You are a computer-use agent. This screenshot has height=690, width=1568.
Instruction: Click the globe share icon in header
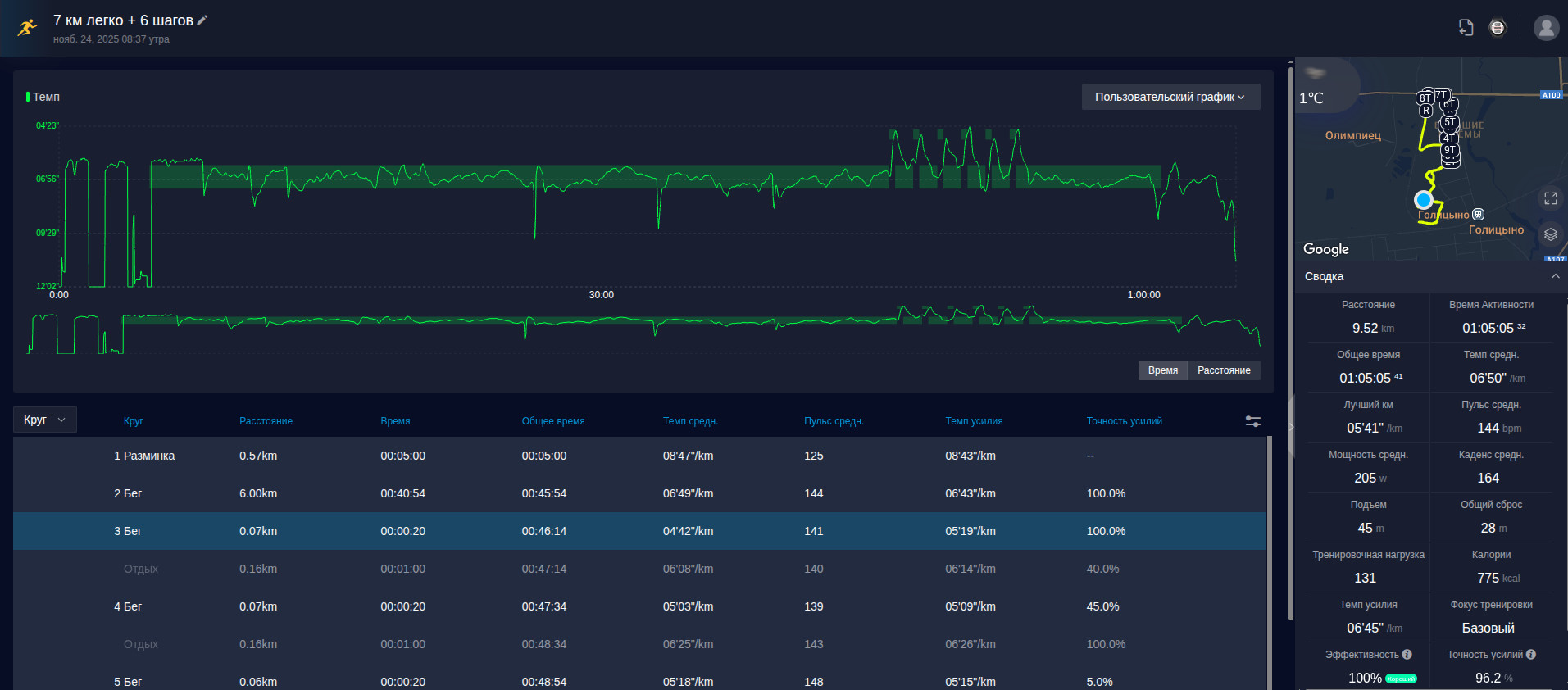point(1498,28)
